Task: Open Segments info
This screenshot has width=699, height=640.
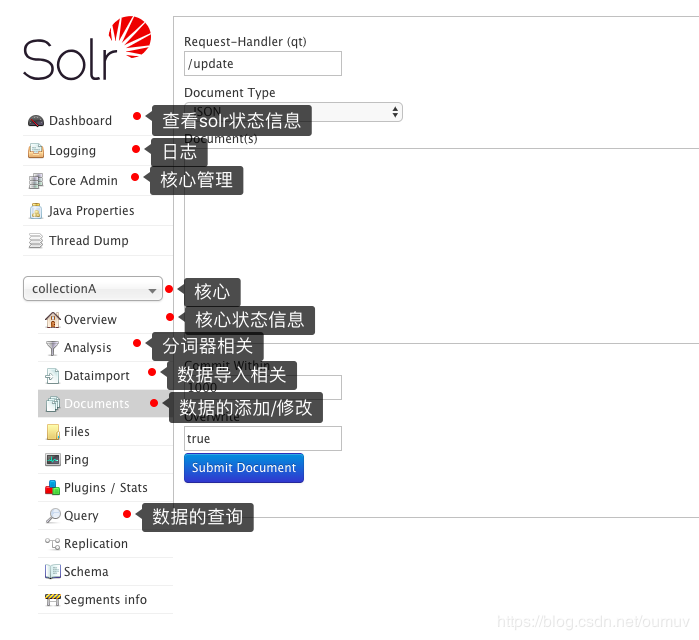Action: click(x=105, y=600)
